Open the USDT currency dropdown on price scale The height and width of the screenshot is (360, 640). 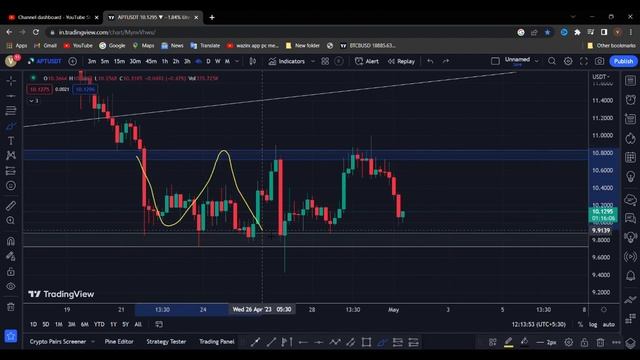(601, 77)
